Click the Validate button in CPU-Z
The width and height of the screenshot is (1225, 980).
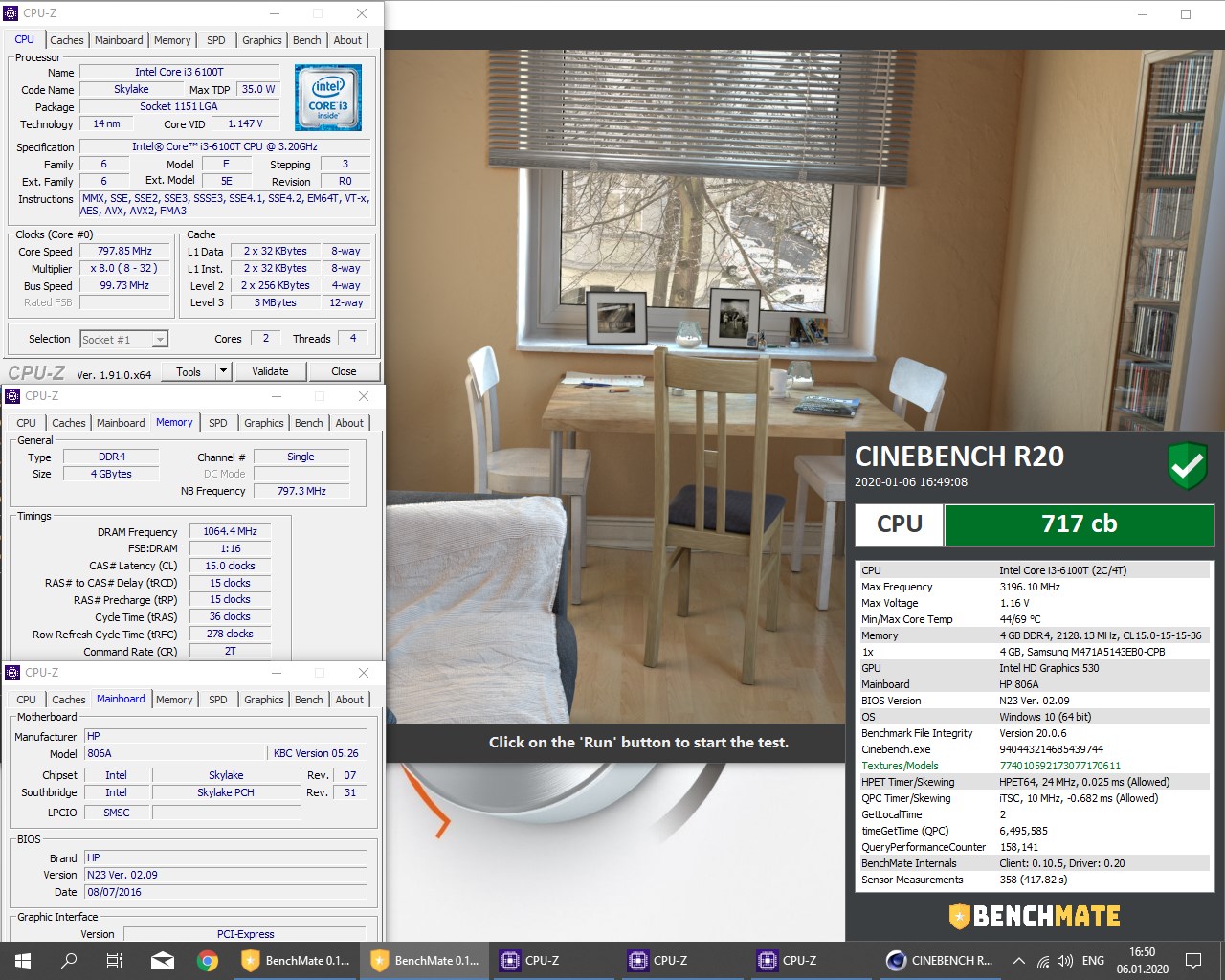point(270,371)
